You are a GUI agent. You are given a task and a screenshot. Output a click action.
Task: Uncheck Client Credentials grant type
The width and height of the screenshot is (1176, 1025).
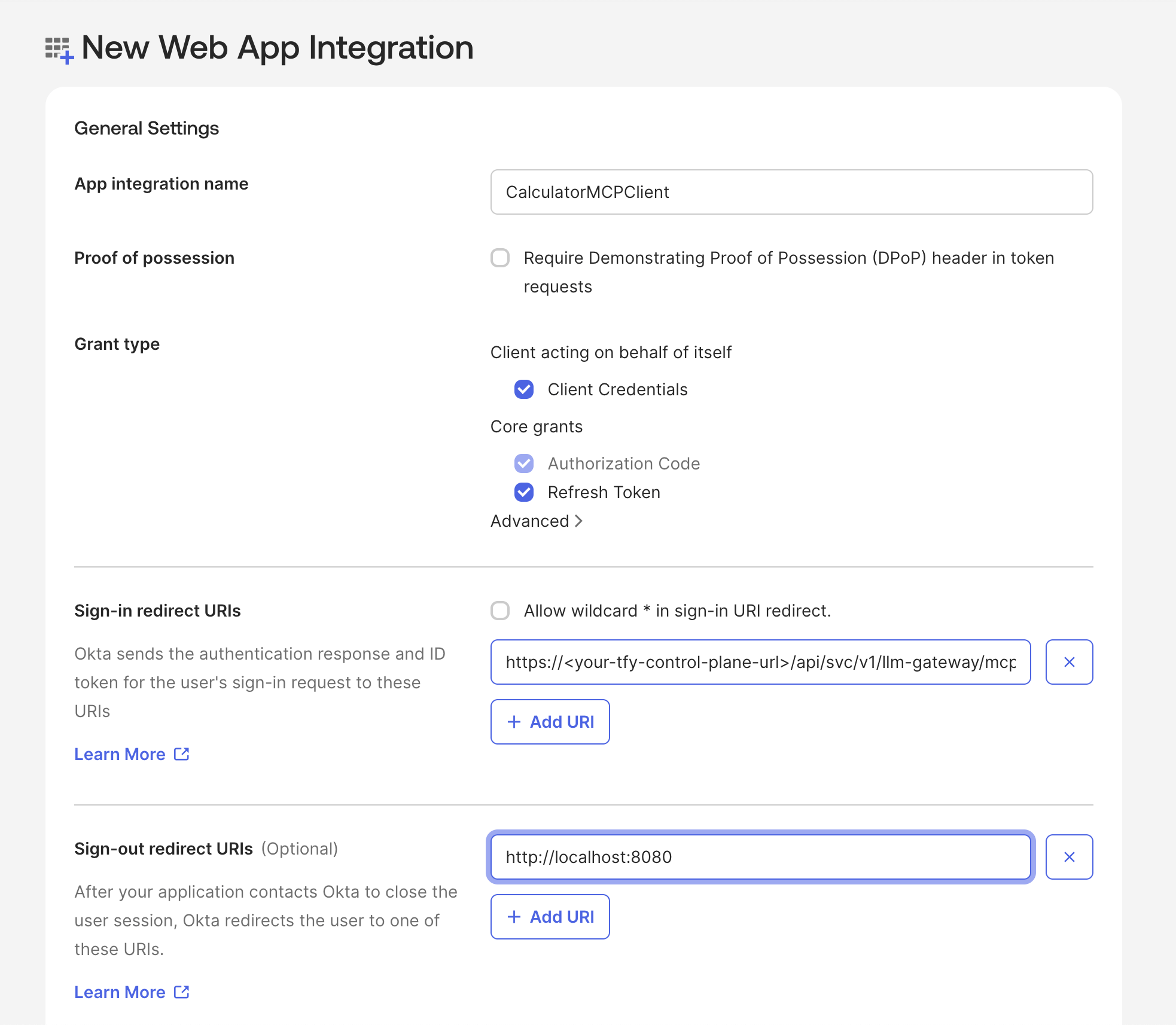[x=524, y=389]
